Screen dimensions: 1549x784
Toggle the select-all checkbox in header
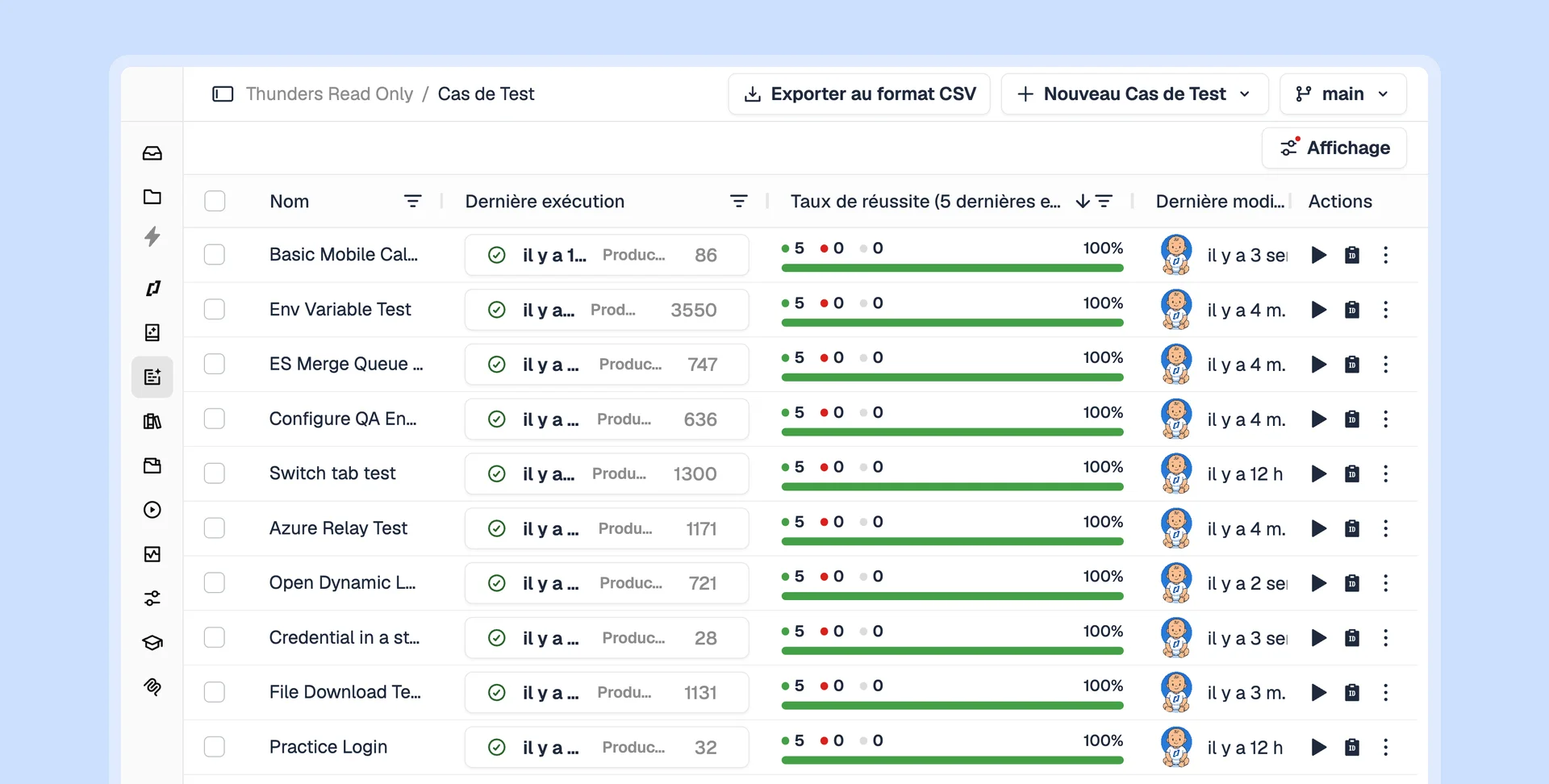pos(215,201)
